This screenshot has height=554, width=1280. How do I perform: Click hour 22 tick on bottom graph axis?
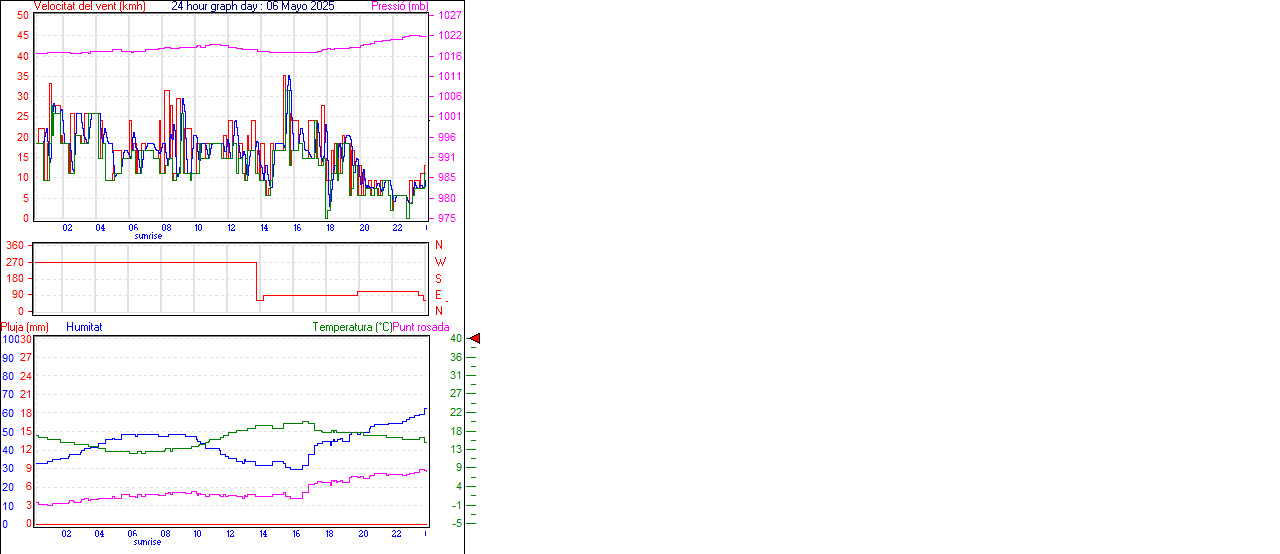coord(397,533)
